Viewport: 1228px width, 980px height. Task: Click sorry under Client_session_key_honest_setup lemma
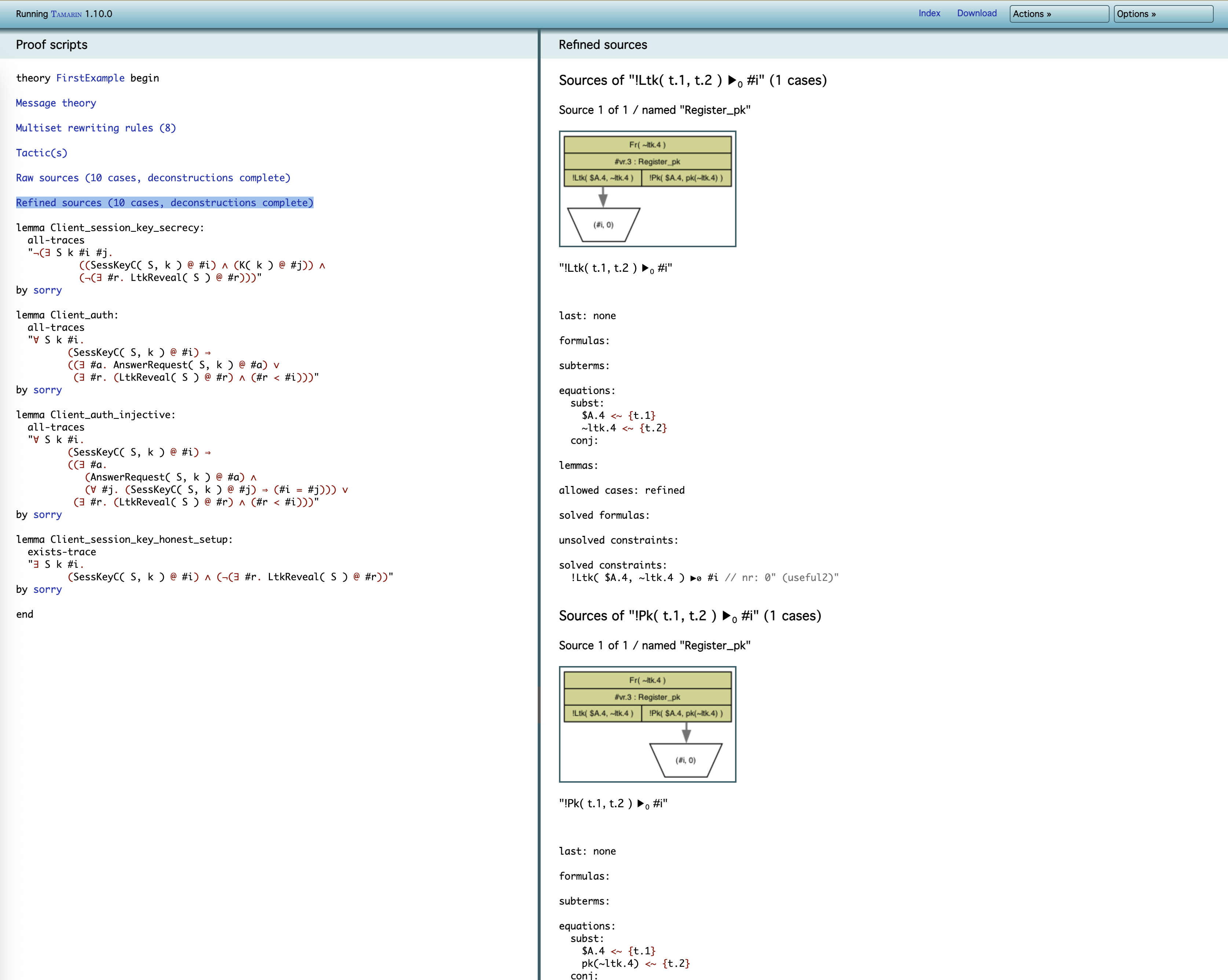(47, 589)
